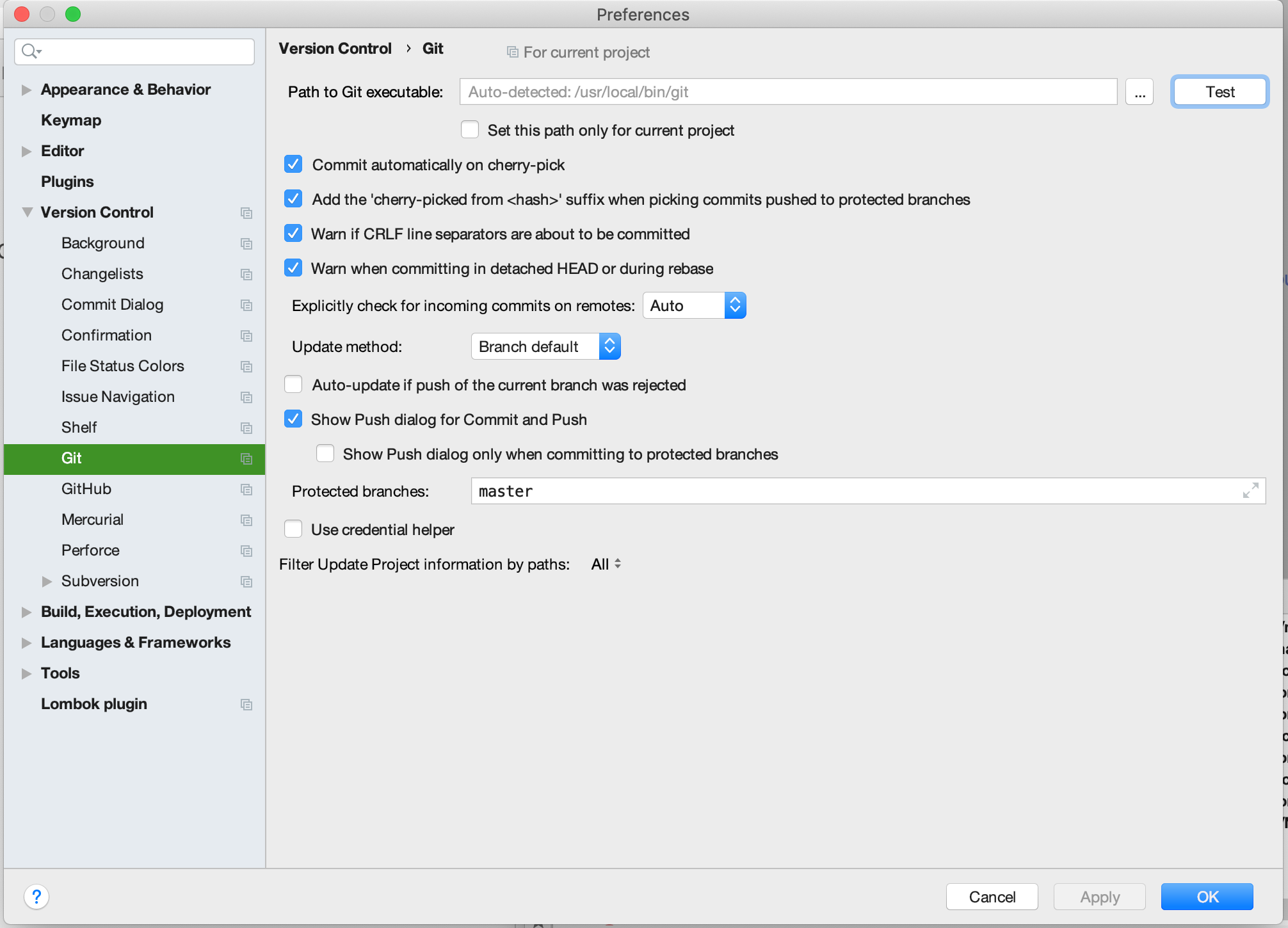
Task: Open help with the question mark button
Action: coord(36,897)
